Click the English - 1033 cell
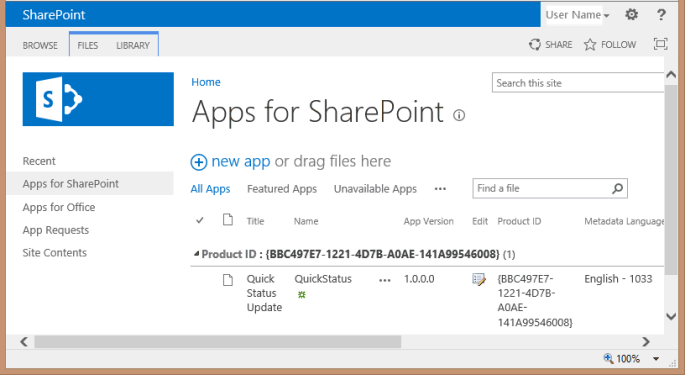Viewport: 685px width, 375px height. coord(618,279)
